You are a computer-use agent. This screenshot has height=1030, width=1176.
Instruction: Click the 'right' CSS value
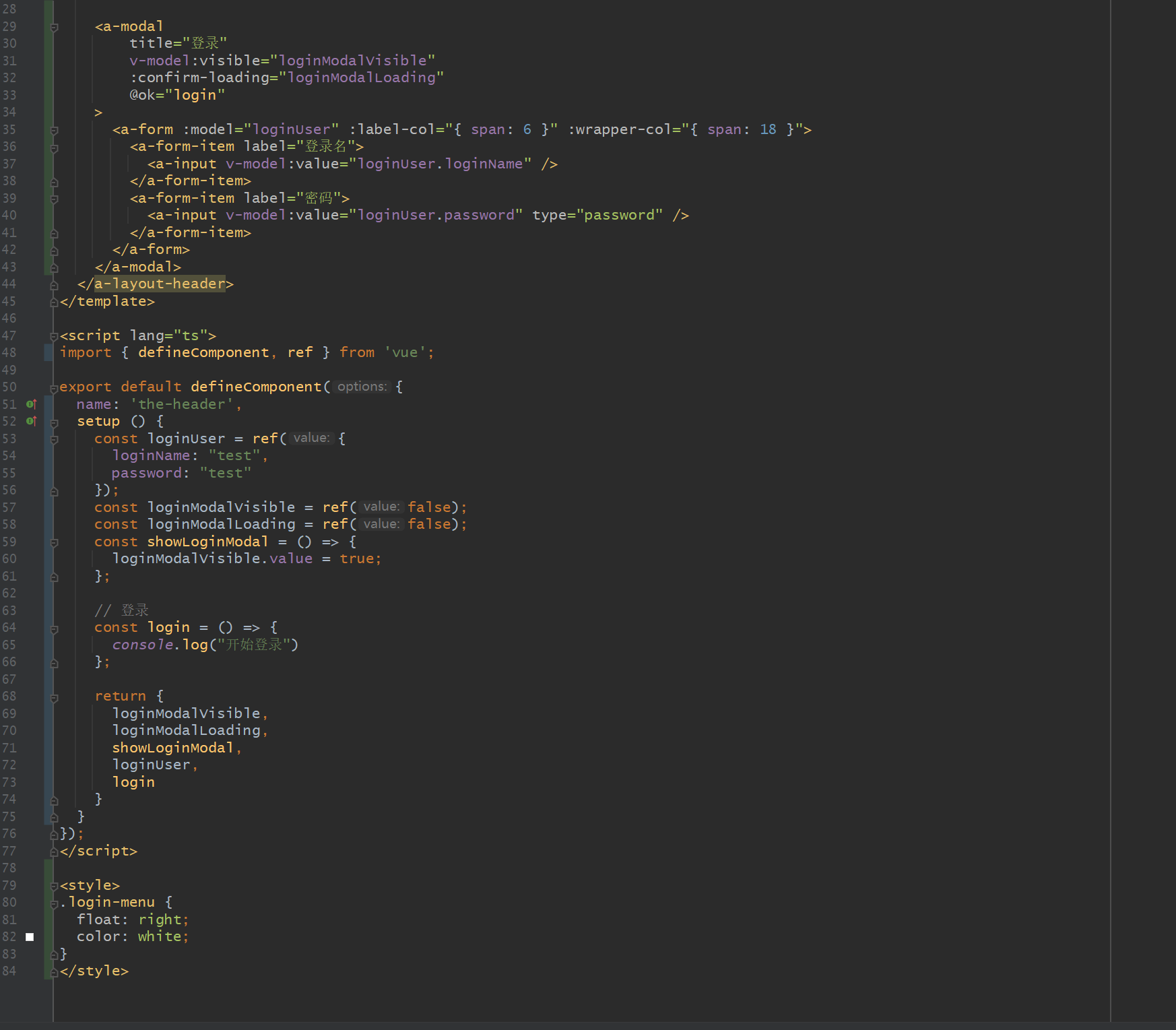tap(160, 920)
